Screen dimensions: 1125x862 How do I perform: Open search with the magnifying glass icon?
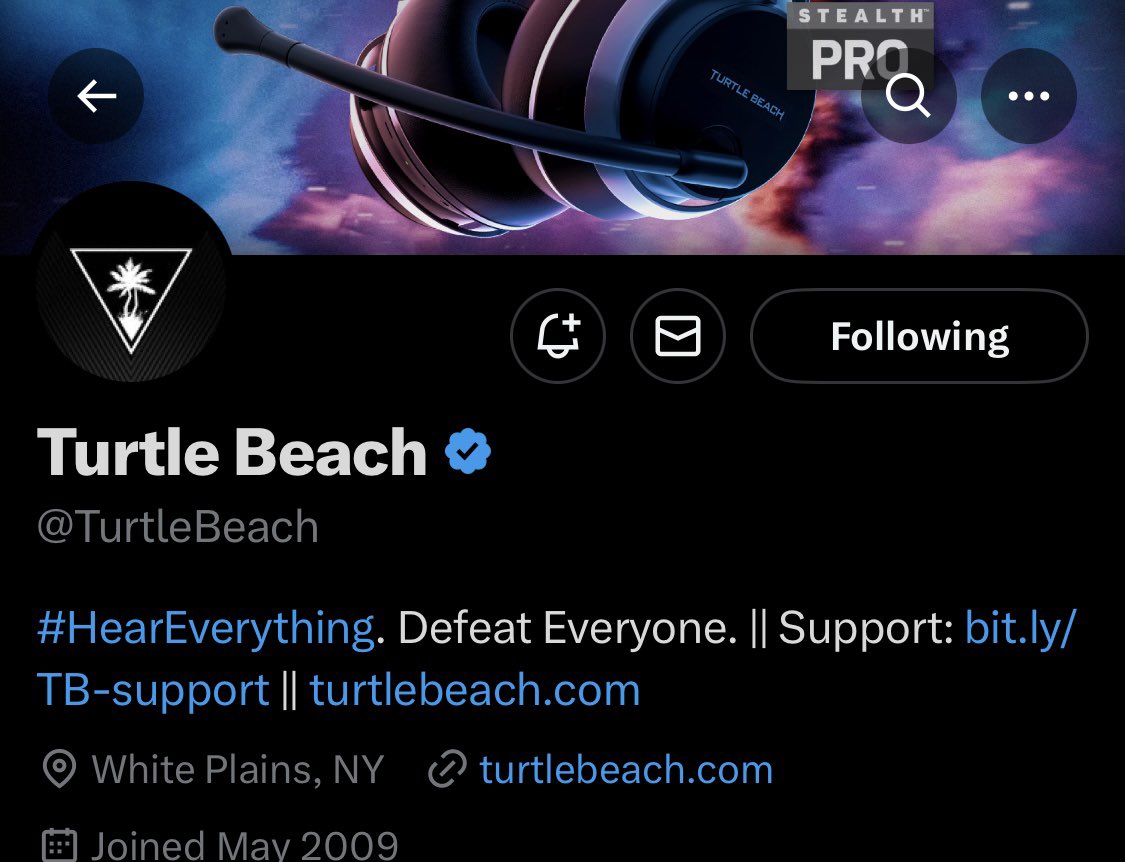[x=908, y=96]
